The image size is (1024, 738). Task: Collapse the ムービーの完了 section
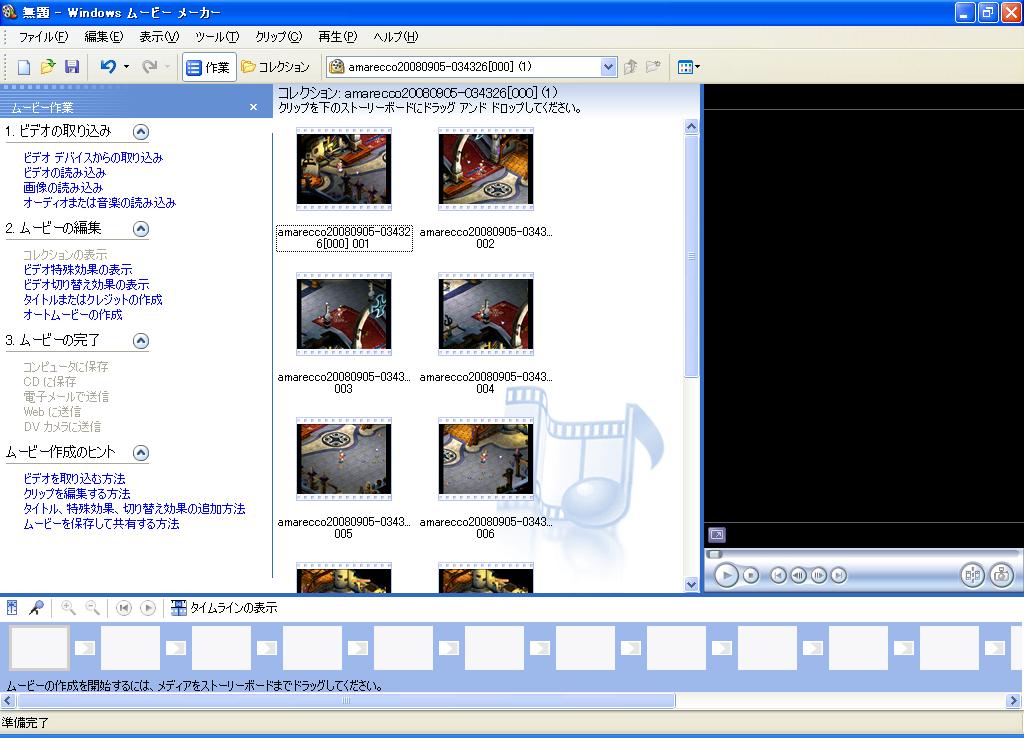(140, 341)
